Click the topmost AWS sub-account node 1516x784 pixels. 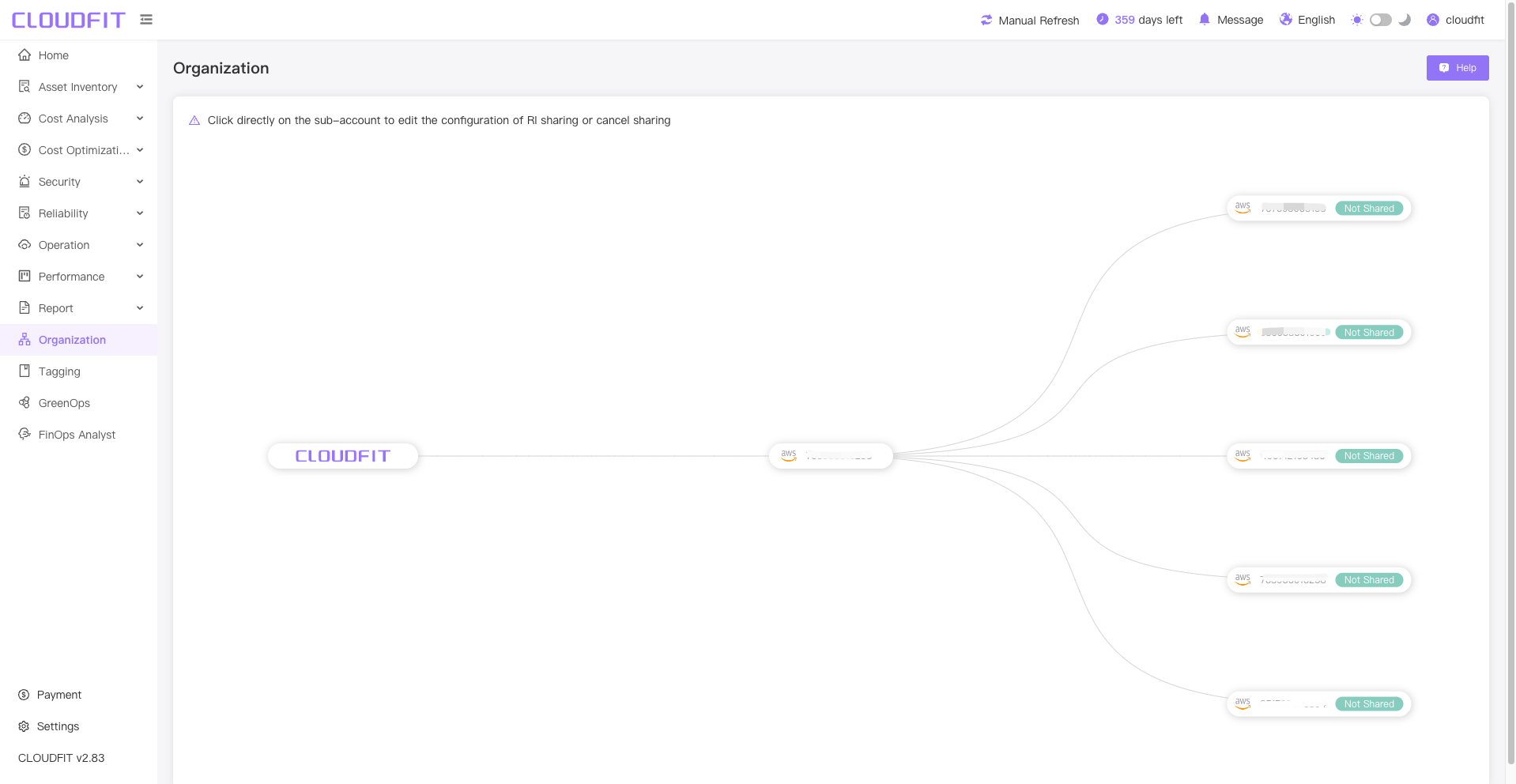(1318, 209)
